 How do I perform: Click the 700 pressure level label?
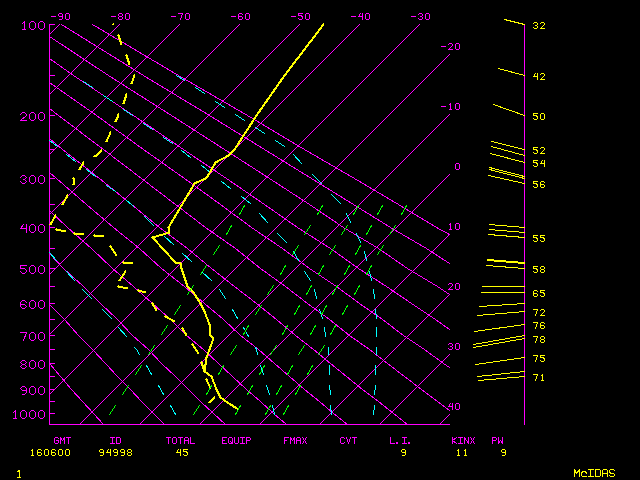[x=33, y=337]
